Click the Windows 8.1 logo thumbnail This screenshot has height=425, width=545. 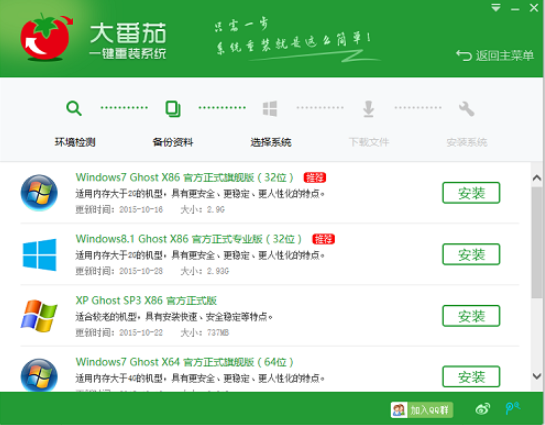[39, 254]
